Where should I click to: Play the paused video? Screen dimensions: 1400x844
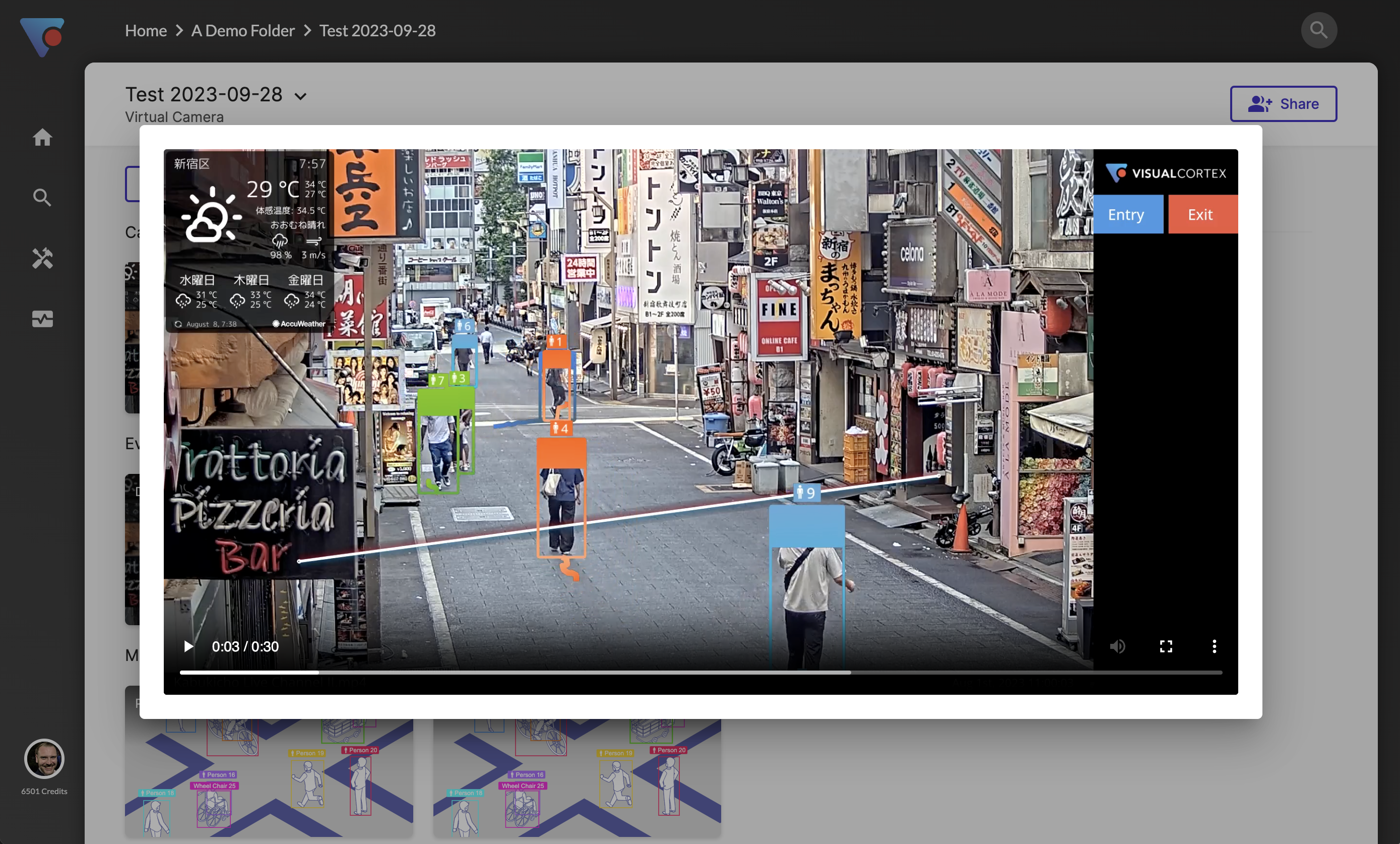click(x=188, y=646)
